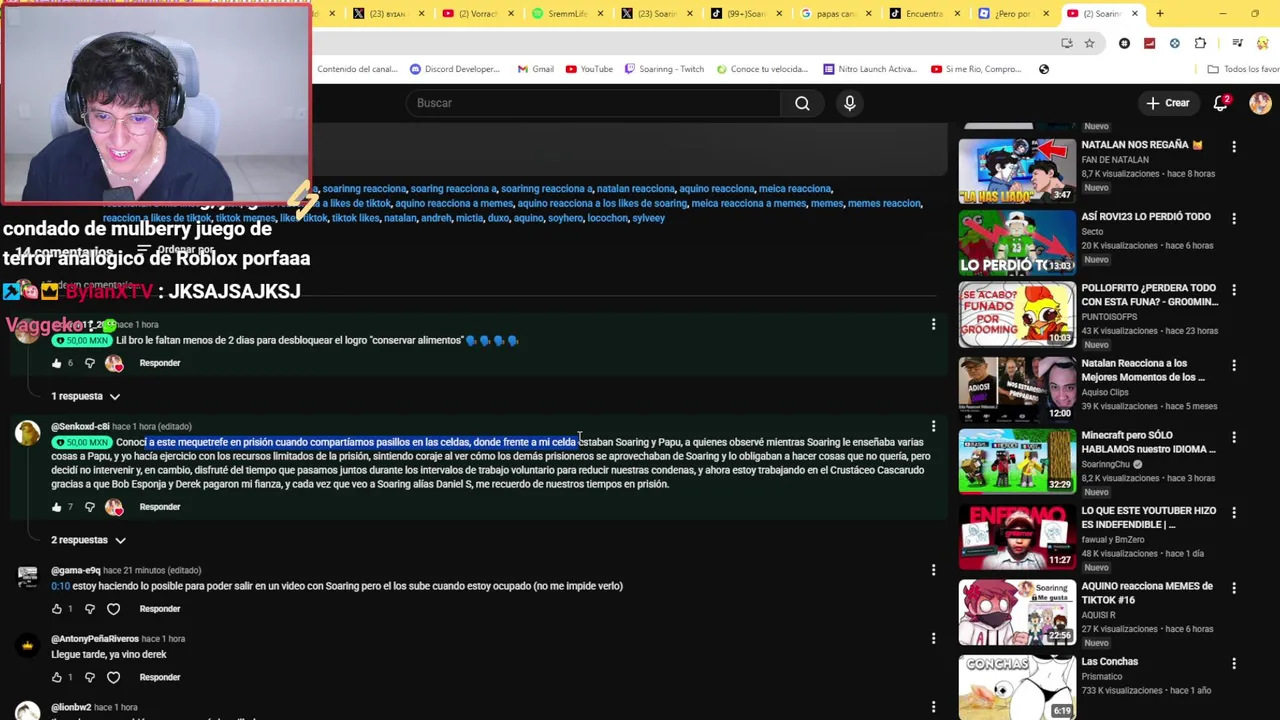Heart the gama-e9q comment
Screen dimensions: 1280x720
(x=113, y=609)
